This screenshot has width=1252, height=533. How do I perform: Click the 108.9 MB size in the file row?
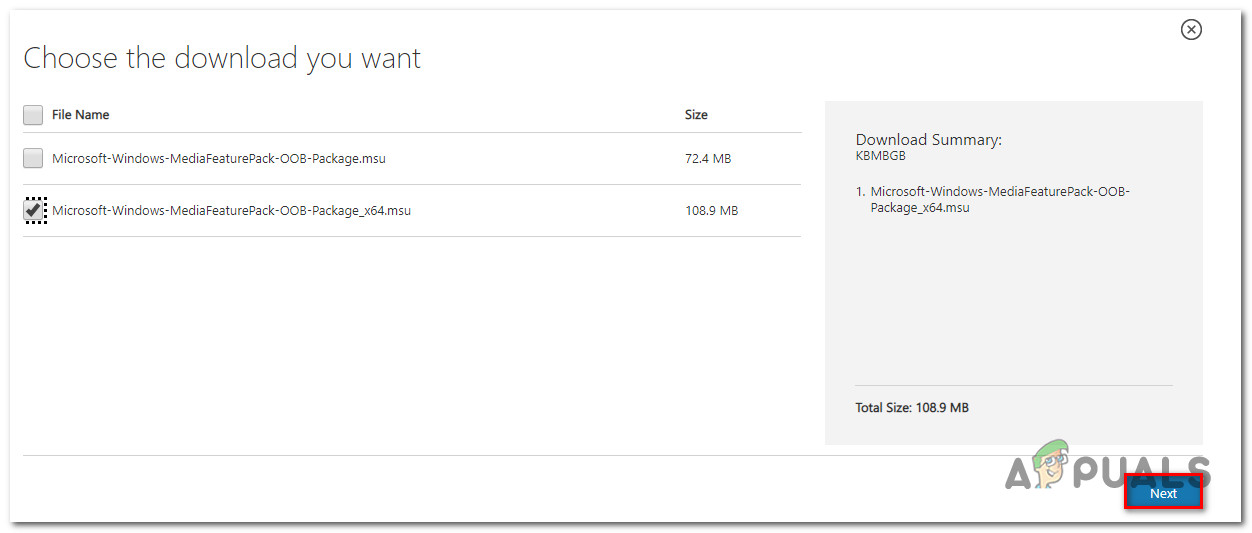click(x=711, y=210)
